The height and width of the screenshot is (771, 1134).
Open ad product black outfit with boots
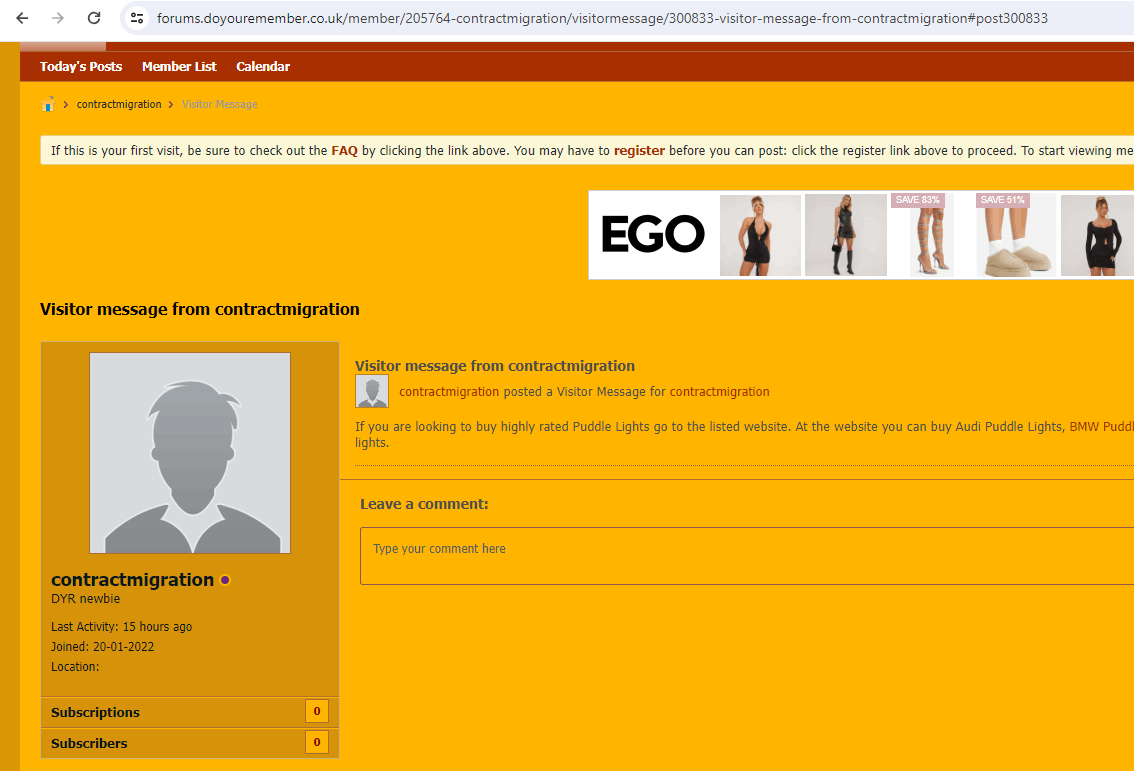845,235
